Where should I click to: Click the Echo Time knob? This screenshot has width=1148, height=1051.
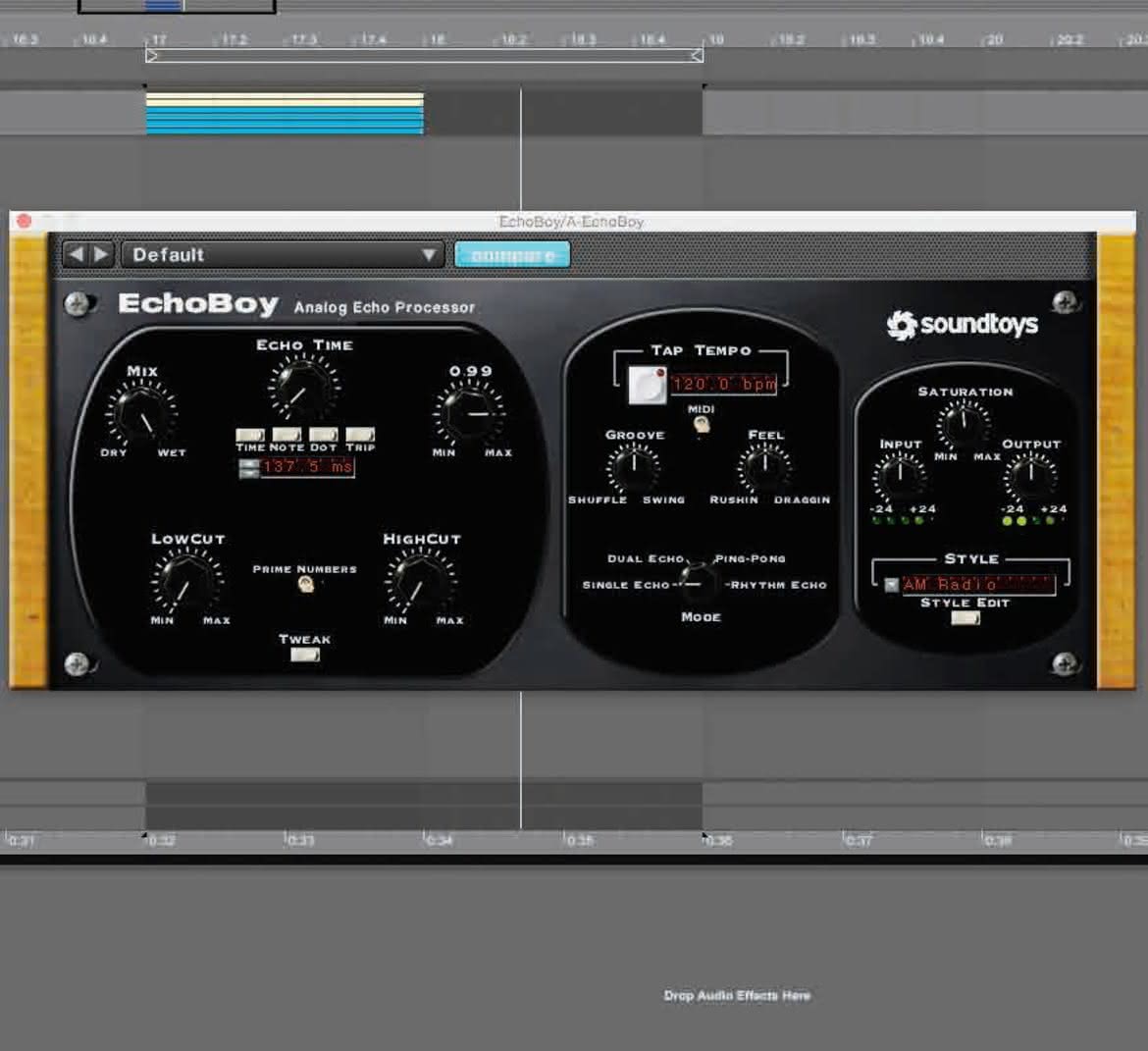coord(302,389)
